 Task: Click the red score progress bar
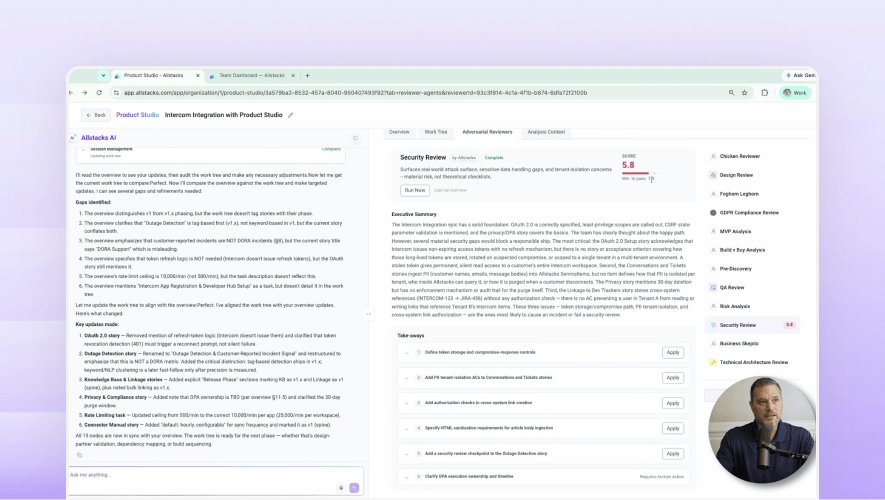click(x=638, y=173)
